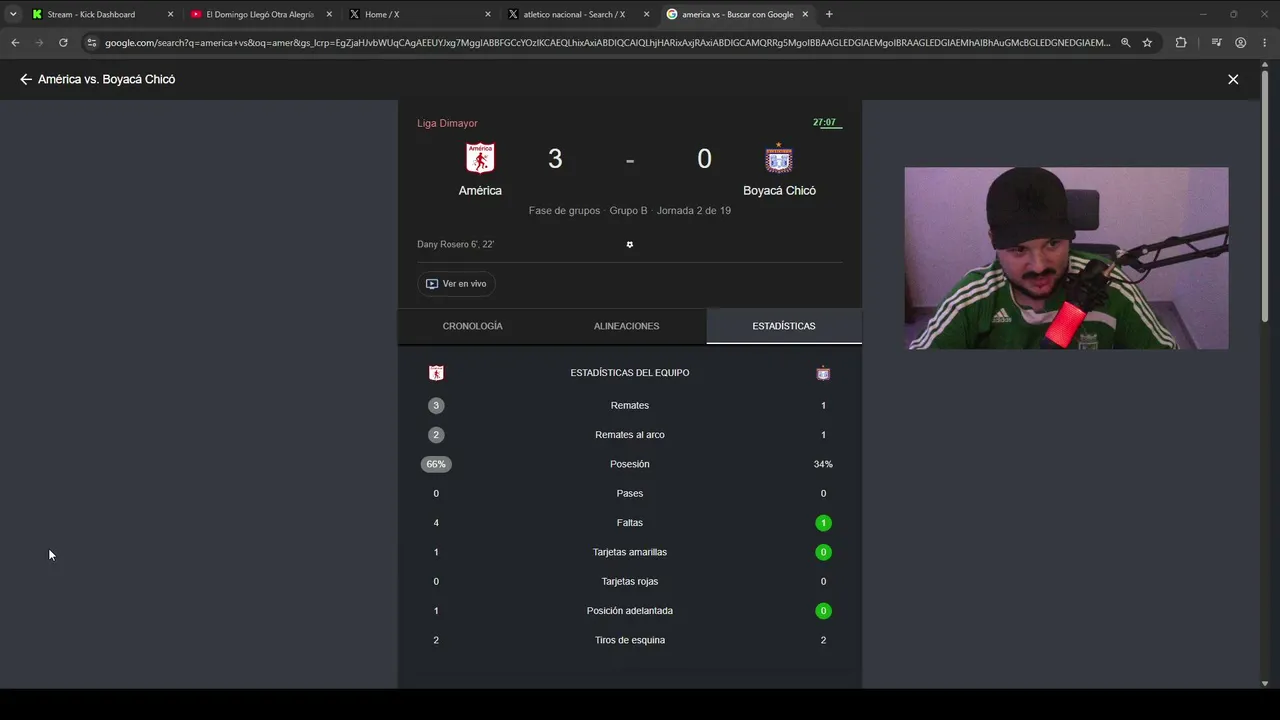Click the small Boyacá Chicó crest in stats header
The image size is (1280, 720).
pyautogui.click(x=823, y=373)
